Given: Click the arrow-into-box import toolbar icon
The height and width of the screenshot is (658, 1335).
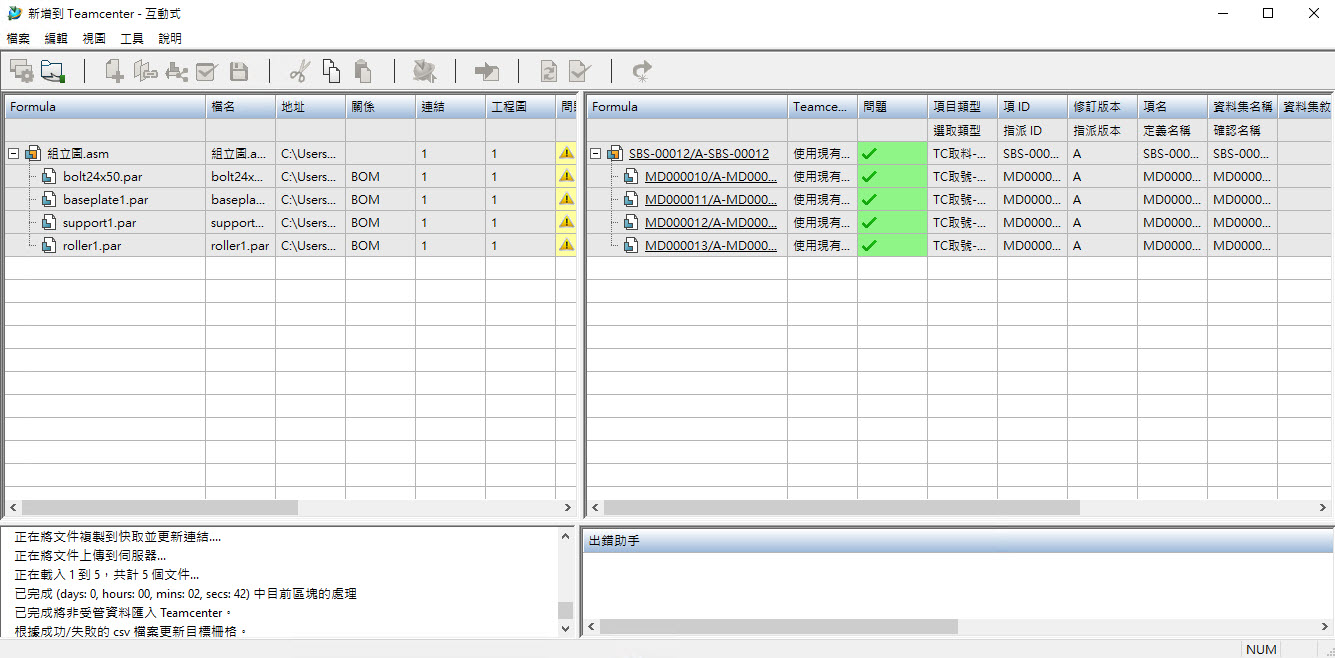Looking at the screenshot, I should pyautogui.click(x=486, y=71).
